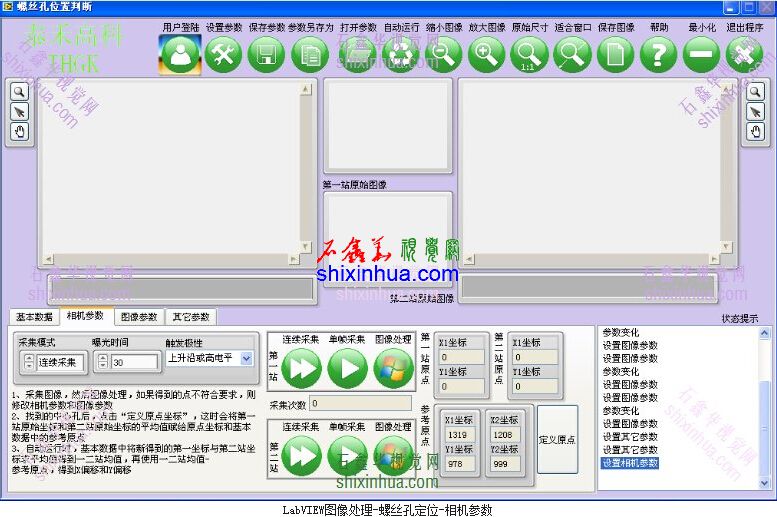Open the 其它参数 tab
The image size is (777, 517).
189,317
